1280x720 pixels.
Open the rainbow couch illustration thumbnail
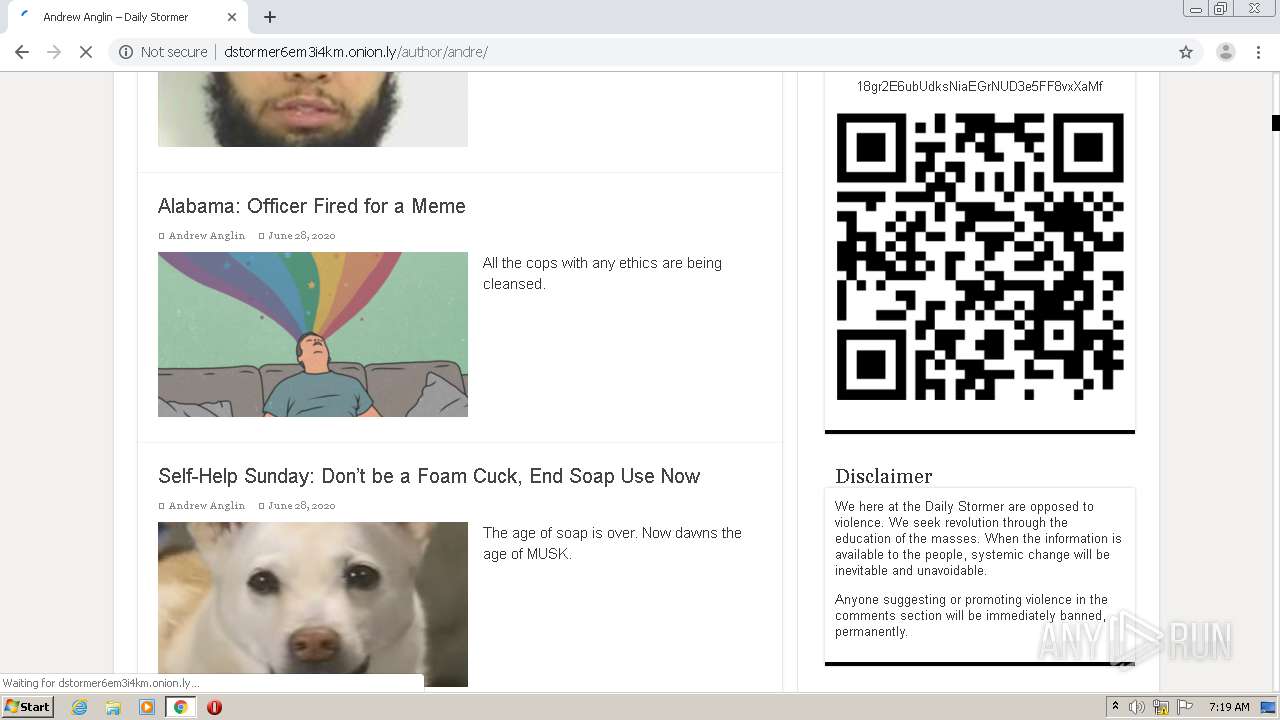point(313,334)
